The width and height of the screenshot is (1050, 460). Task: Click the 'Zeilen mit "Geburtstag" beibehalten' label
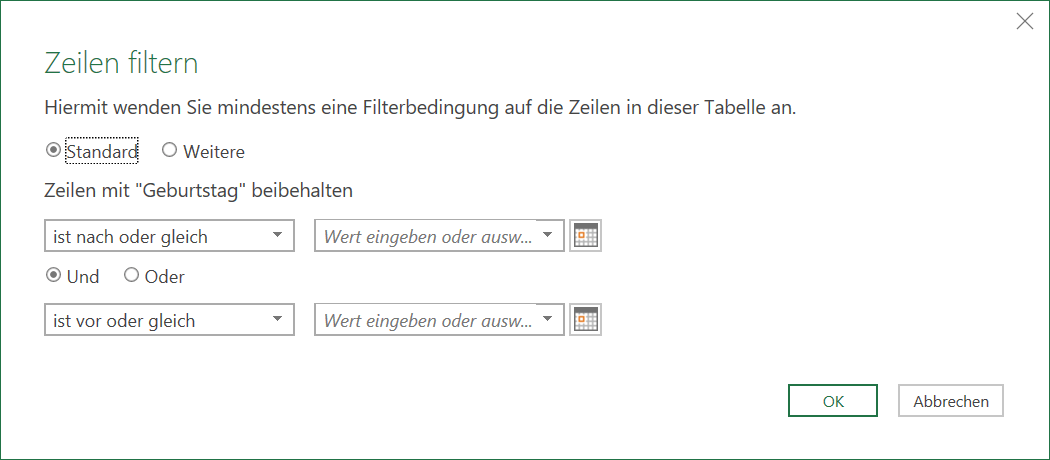pos(198,191)
